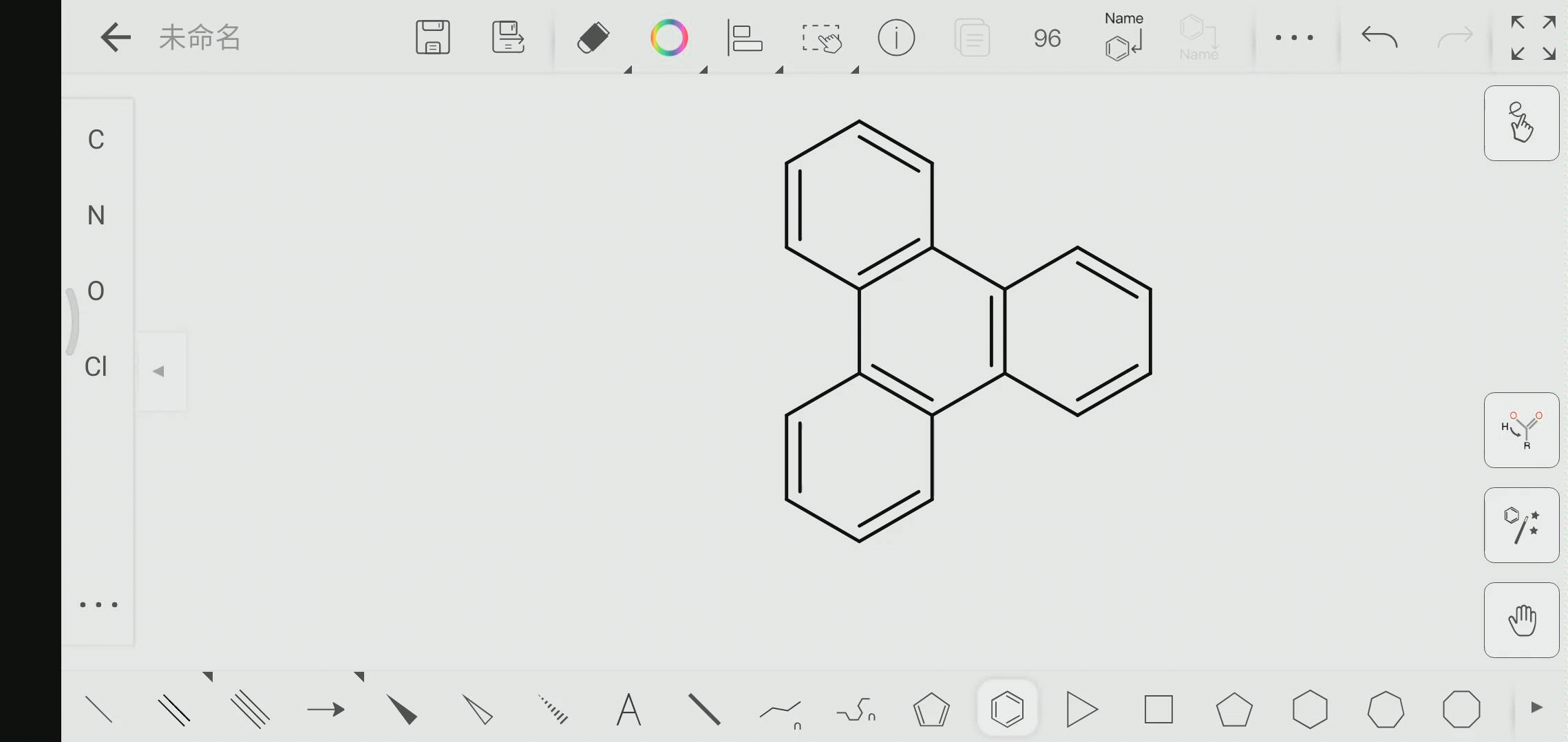The width and height of the screenshot is (1568, 742).
Task: Select the wavy polymer chain tool
Action: pos(856,710)
